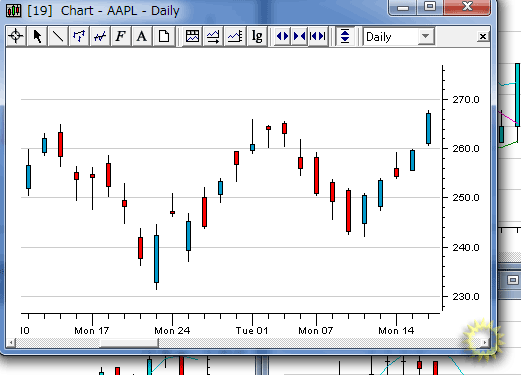Click the vertical scale adjust icon
The width and height of the screenshot is (521, 375).
[345, 36]
